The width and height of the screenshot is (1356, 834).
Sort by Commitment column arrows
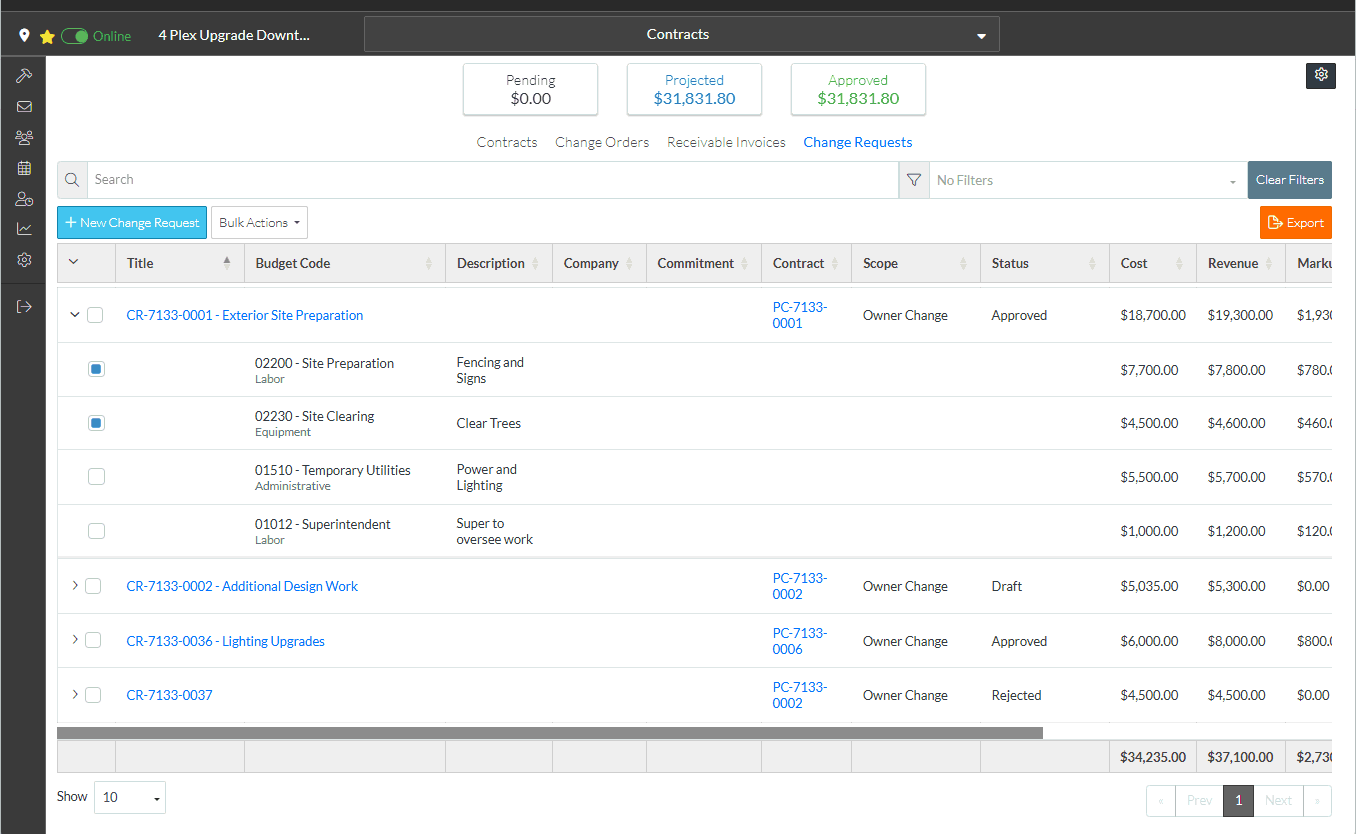745,263
